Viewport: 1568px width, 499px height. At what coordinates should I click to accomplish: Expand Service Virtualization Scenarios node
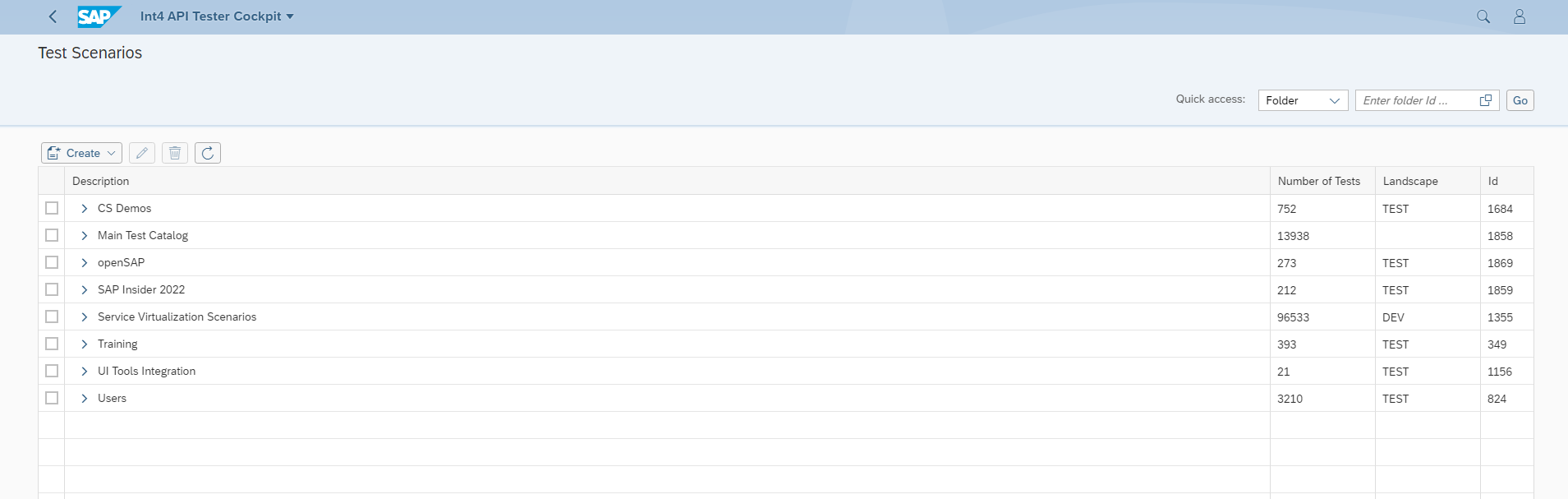click(85, 317)
